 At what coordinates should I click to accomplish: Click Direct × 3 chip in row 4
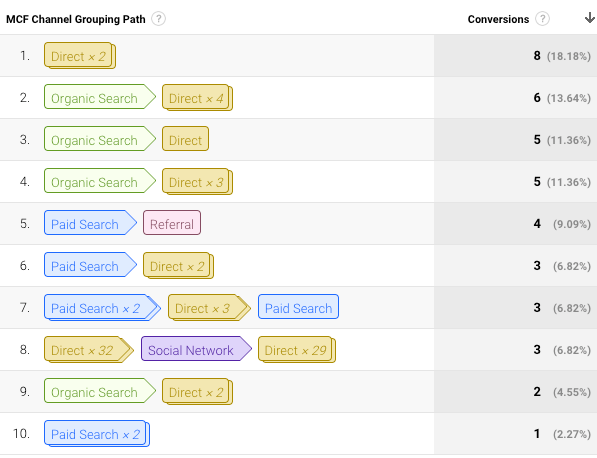(x=197, y=182)
